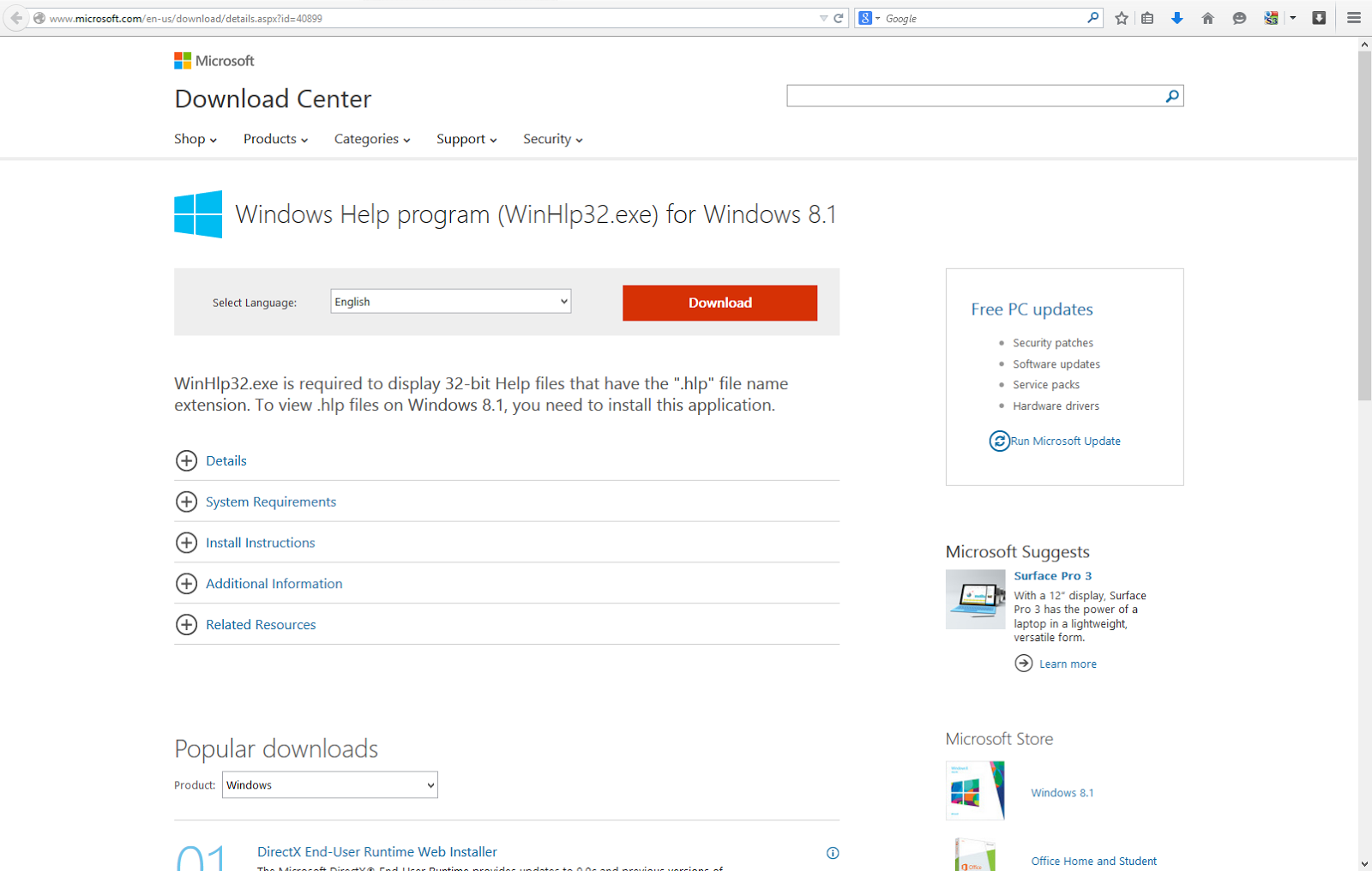
Task: Reload the page with the refresh icon
Action: (837, 17)
